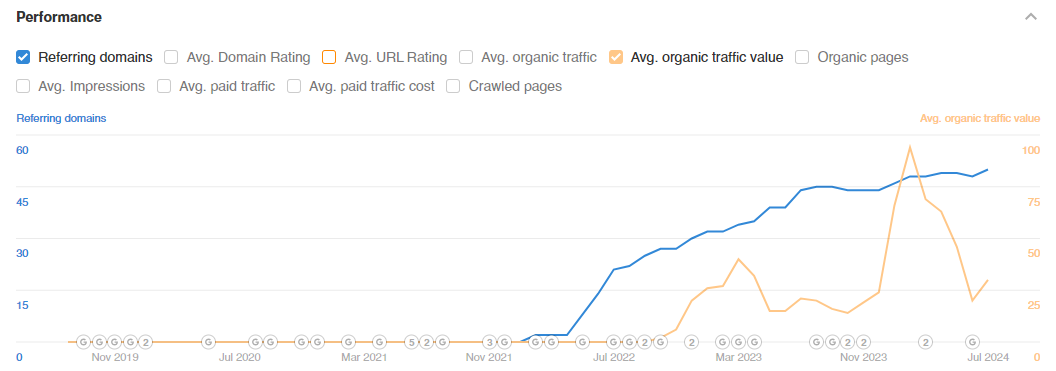The height and width of the screenshot is (371, 1056).
Task: Uncheck the Referring domains checkbox
Action: (23, 57)
